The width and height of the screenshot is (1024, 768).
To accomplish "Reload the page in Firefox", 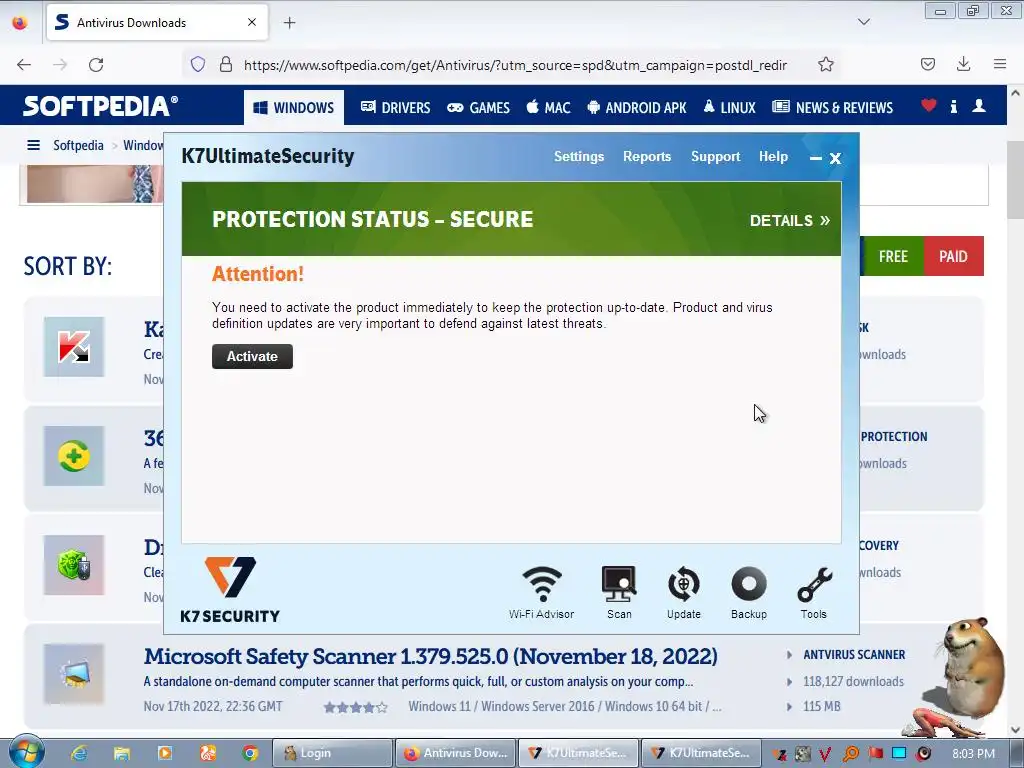I will (96, 65).
